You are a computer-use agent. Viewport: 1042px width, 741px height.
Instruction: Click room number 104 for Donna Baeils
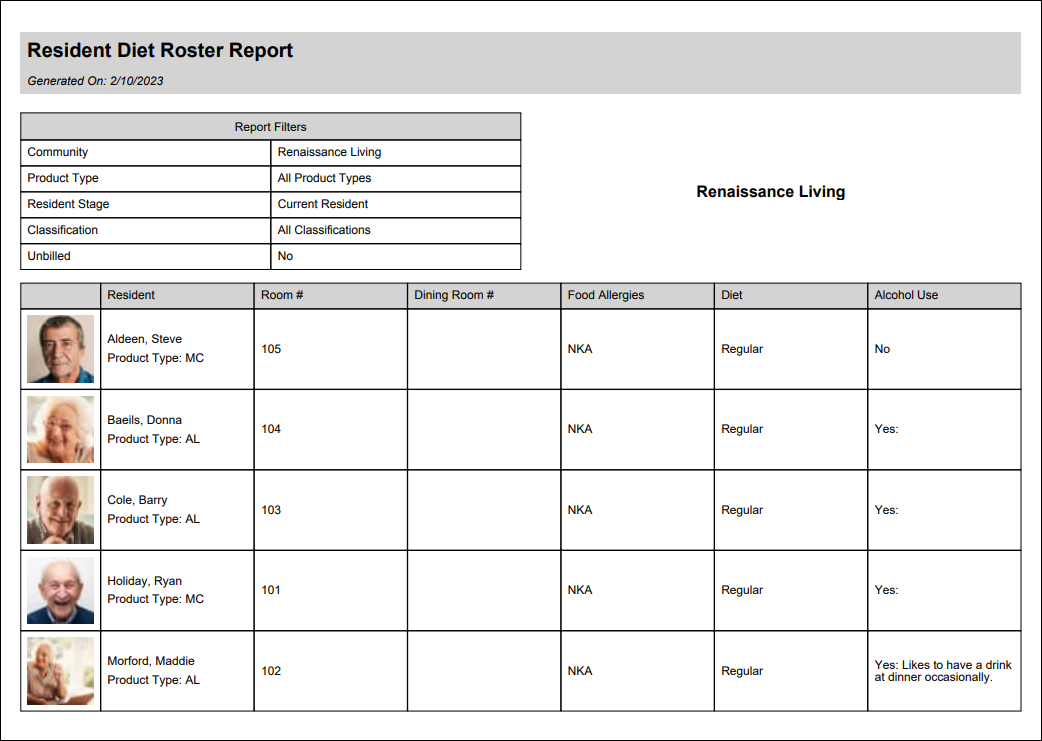coord(271,429)
